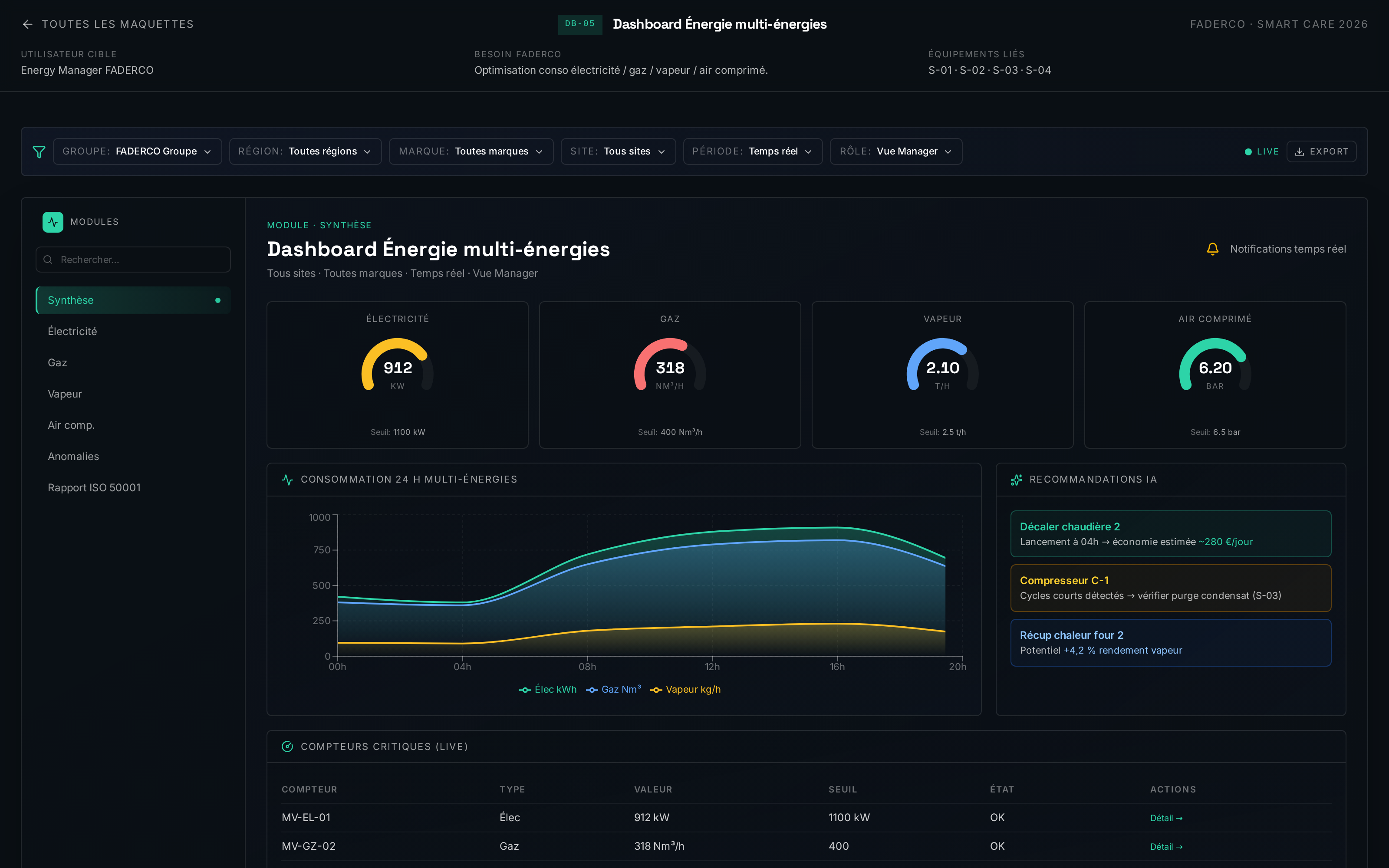1389x868 pixels.
Task: Click the notifications bell icon
Action: coord(1212,249)
